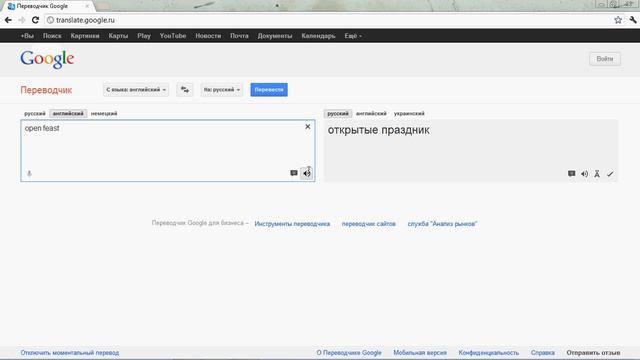Open Карты in the Google bar
The image size is (640, 360).
tap(118, 36)
